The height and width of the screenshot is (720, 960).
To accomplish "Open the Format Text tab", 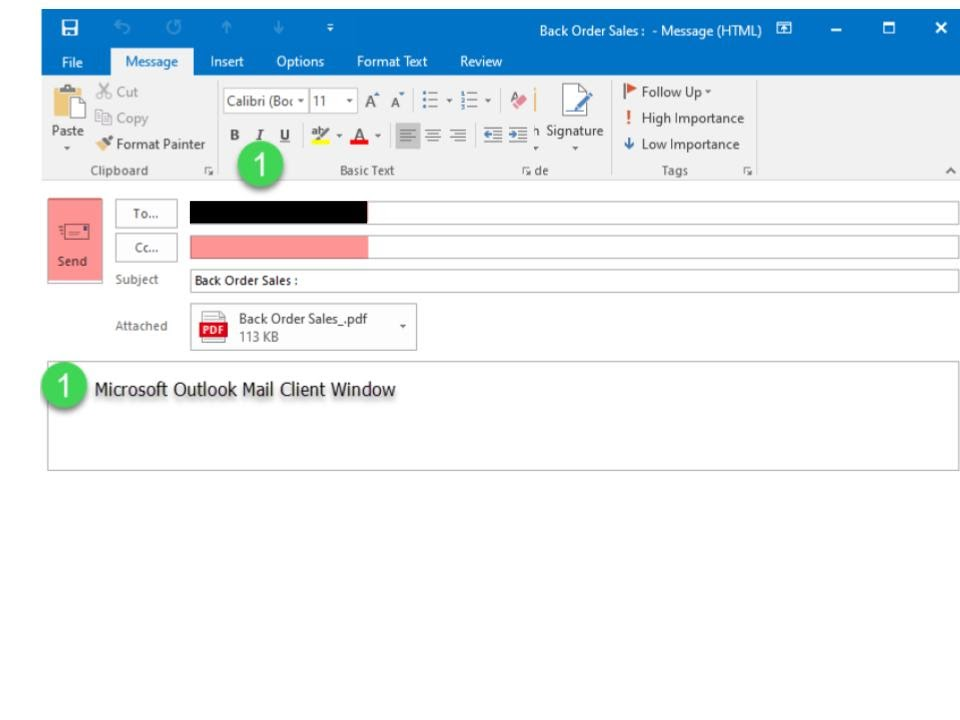I will coord(392,62).
